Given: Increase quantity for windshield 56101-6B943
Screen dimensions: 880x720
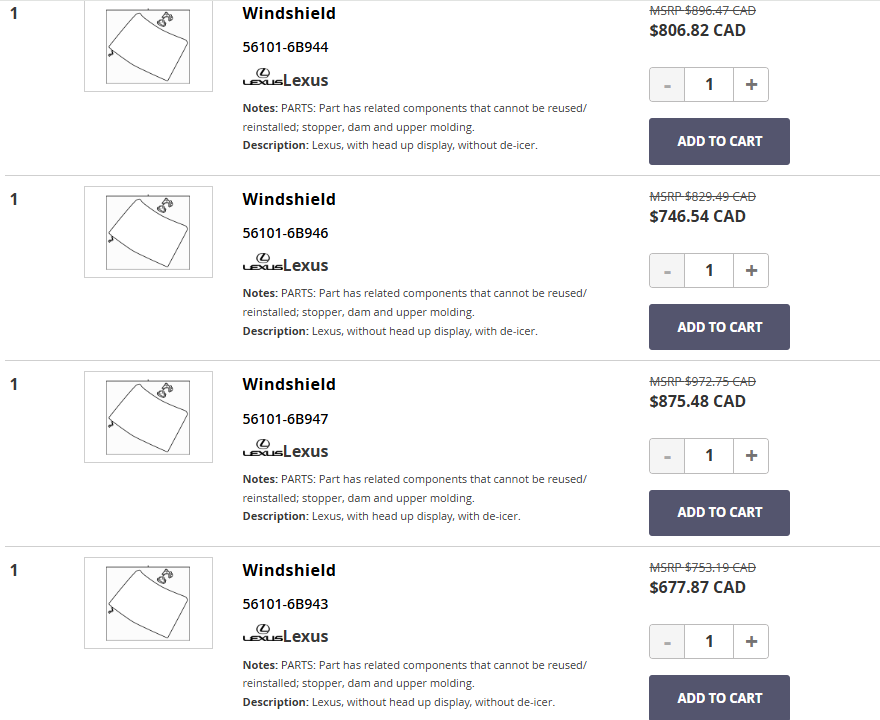Looking at the screenshot, I should pyautogui.click(x=751, y=641).
